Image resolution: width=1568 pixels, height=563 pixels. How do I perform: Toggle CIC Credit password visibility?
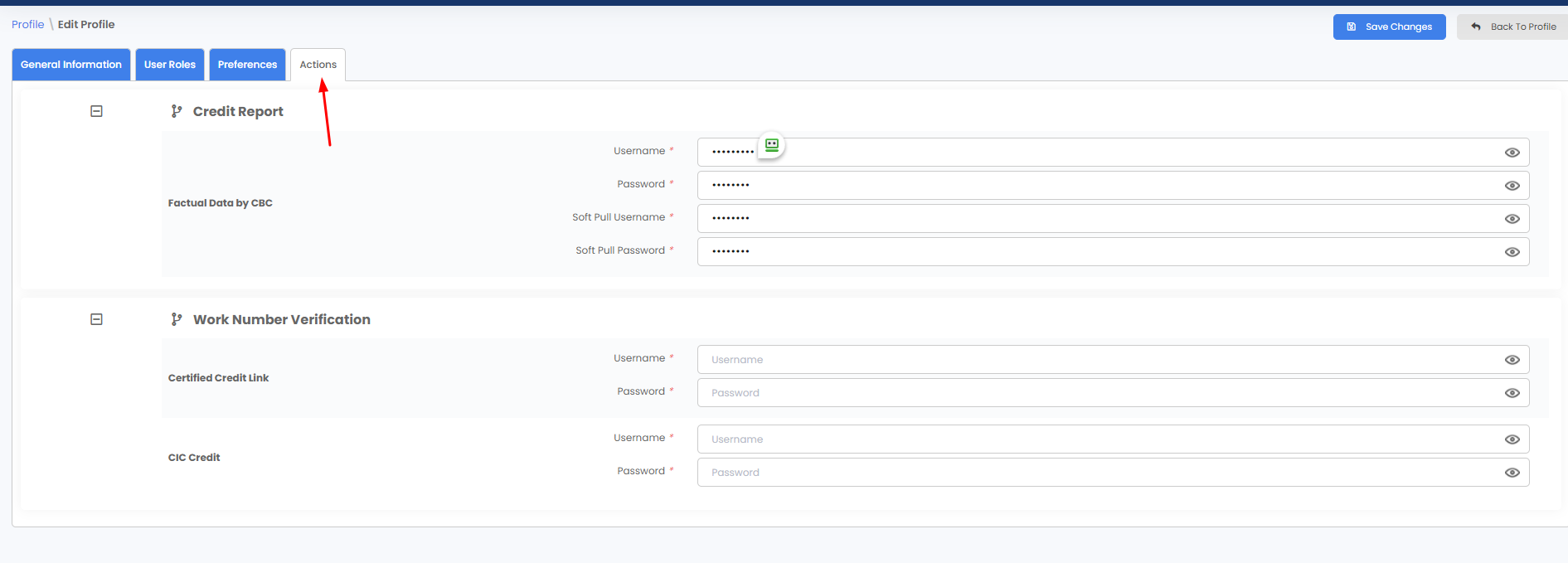[x=1512, y=473]
